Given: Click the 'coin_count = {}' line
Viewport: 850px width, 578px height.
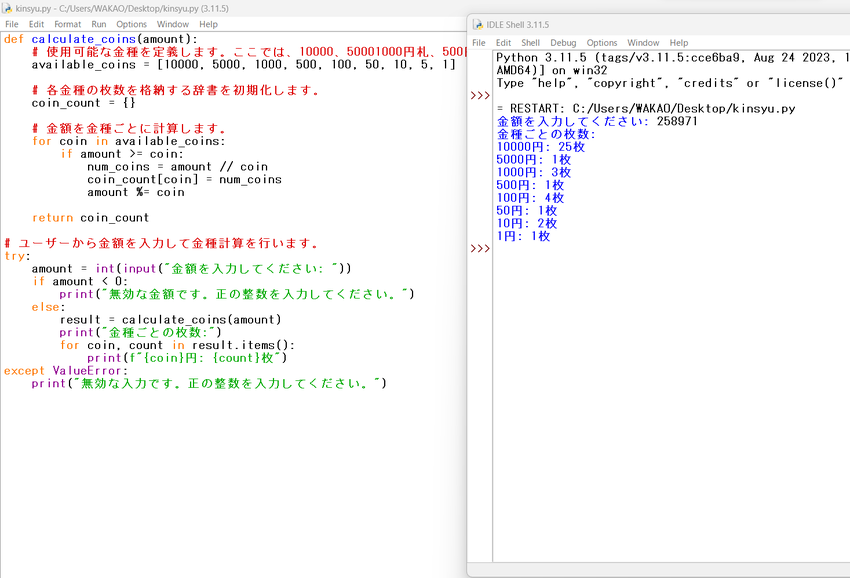Looking at the screenshot, I should [x=83, y=103].
